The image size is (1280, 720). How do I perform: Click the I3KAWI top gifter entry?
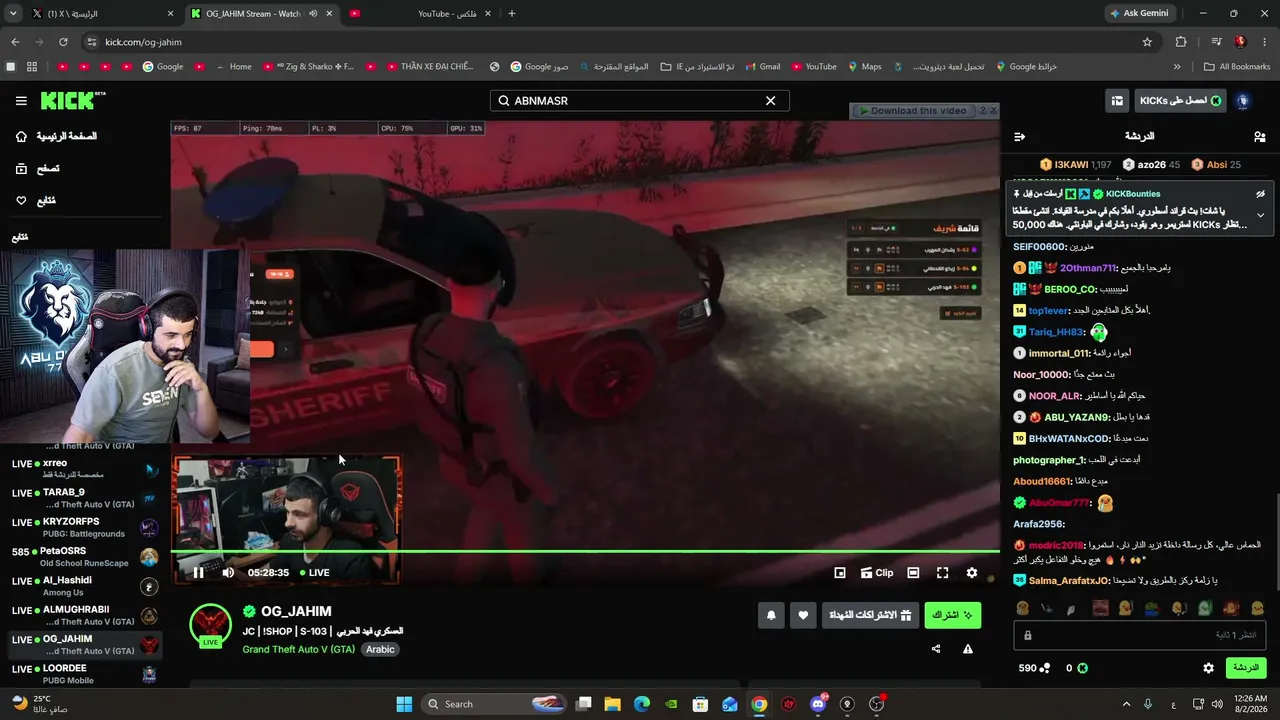pos(1075,165)
